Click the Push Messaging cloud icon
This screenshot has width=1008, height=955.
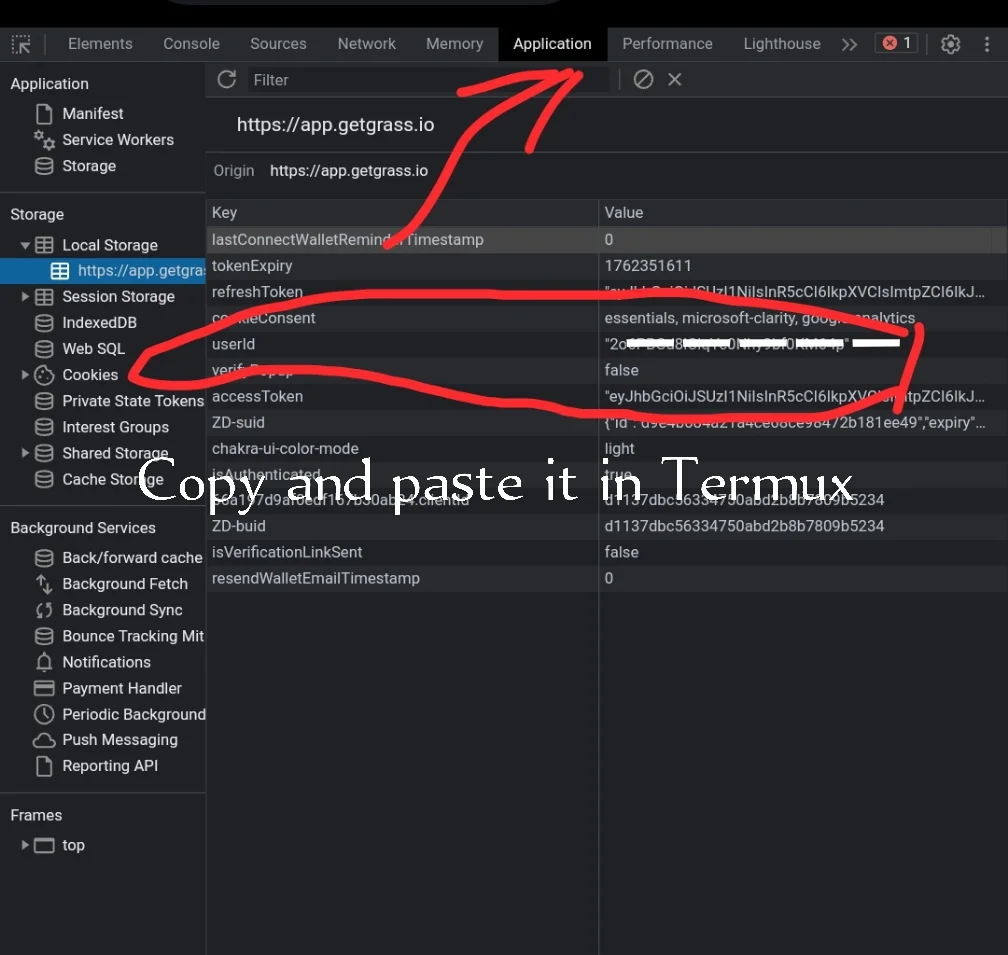44,740
